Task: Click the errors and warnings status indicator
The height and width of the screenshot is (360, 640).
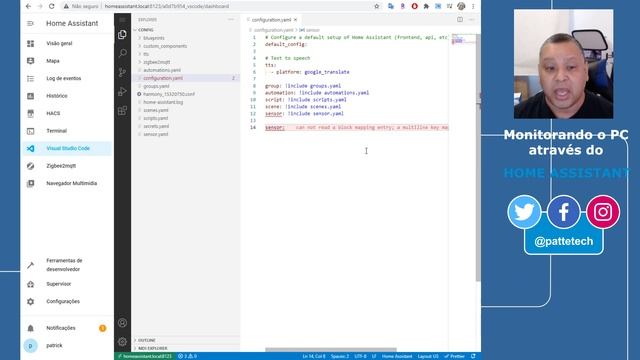Action: pyautogui.click(x=187, y=356)
